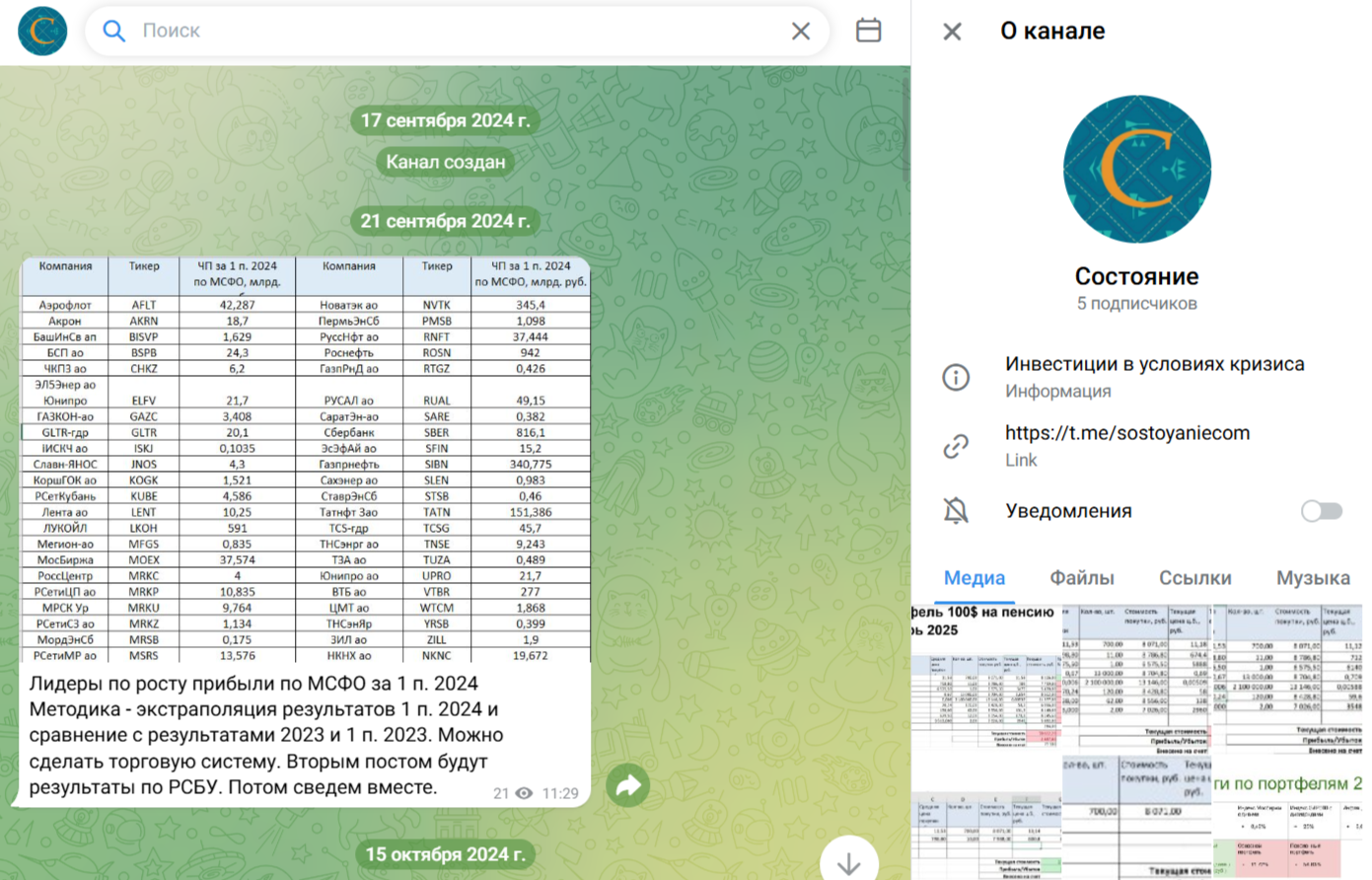Click the magnifier search icon
1372x880 pixels.
pos(114,31)
